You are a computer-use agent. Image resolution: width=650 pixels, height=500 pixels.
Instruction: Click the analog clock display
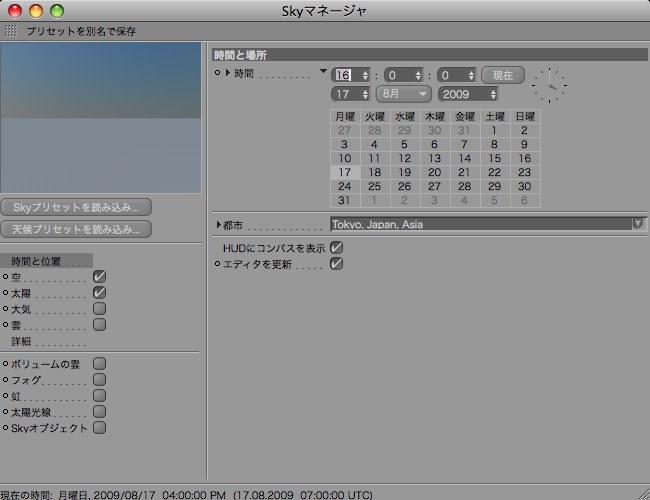pyautogui.click(x=549, y=85)
